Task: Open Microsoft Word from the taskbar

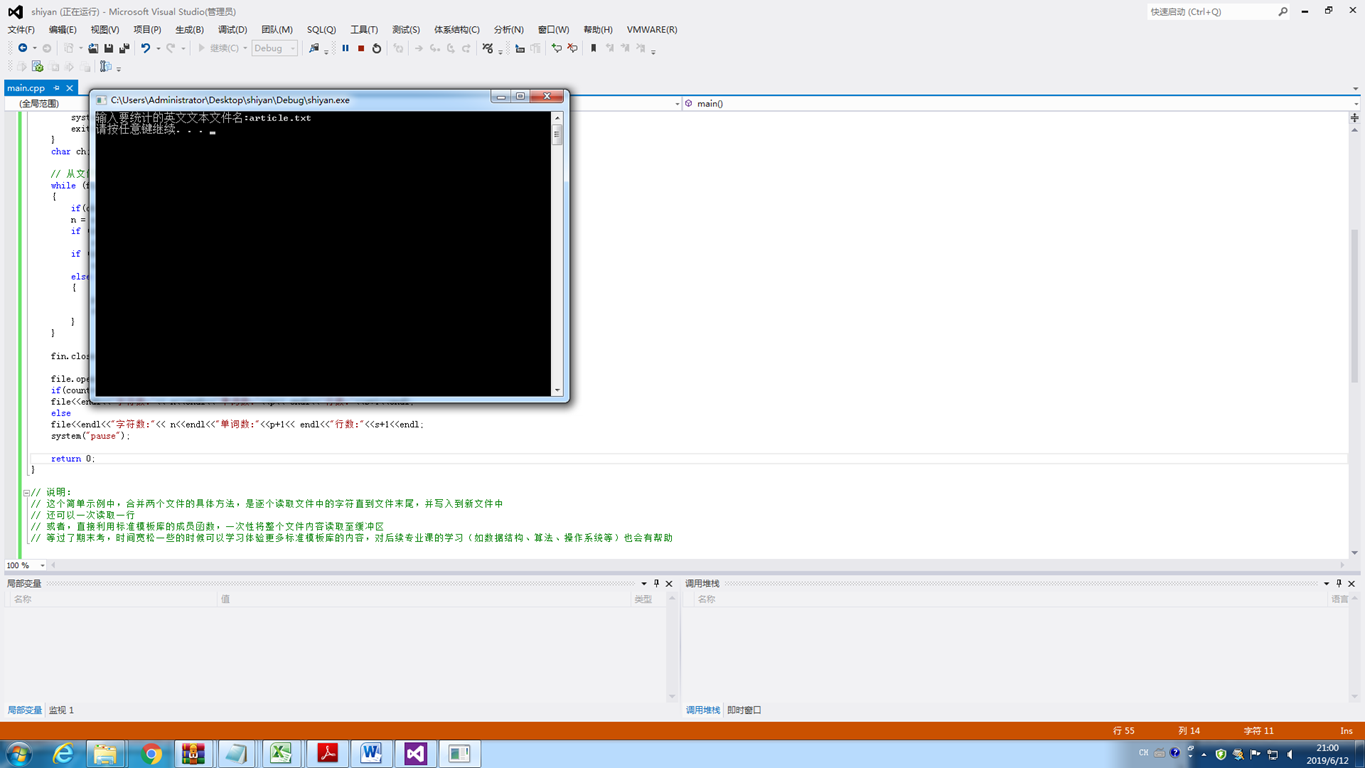Action: (x=371, y=753)
